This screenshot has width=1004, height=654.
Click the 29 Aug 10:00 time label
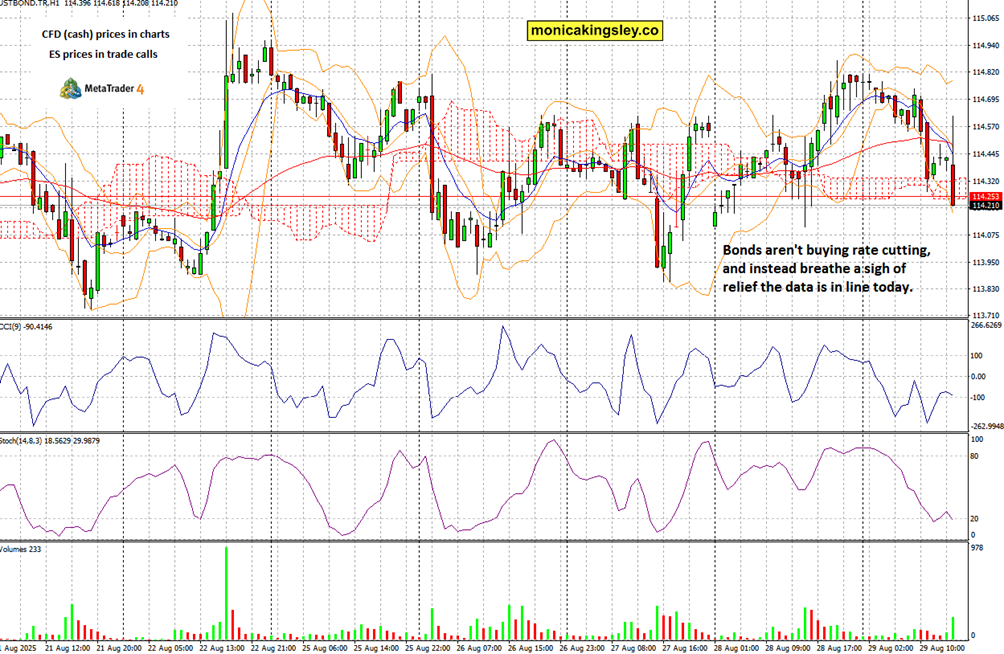point(941,648)
